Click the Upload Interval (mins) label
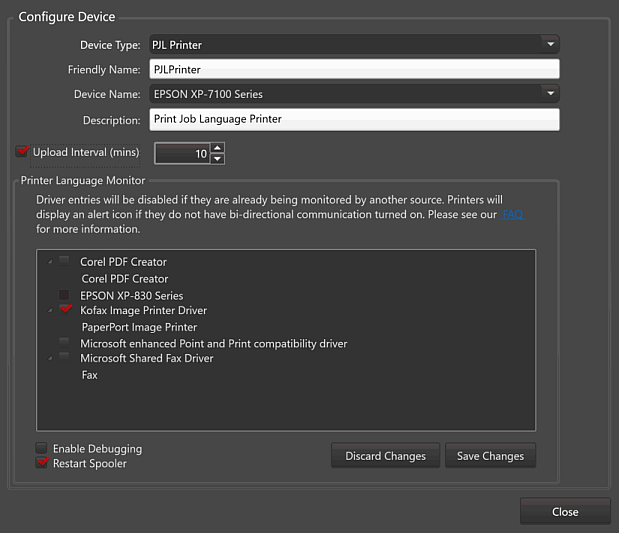 86,152
